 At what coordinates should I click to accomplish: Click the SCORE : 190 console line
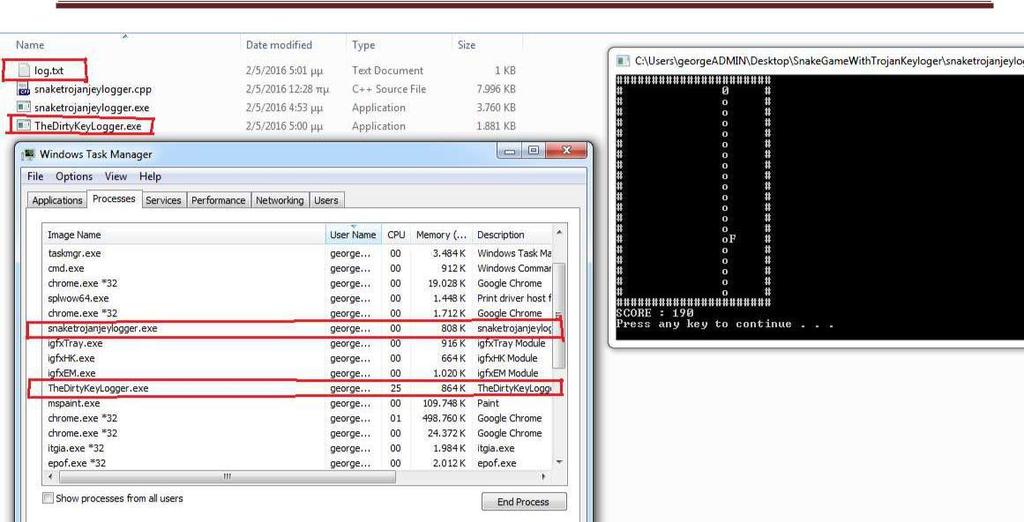(x=654, y=313)
